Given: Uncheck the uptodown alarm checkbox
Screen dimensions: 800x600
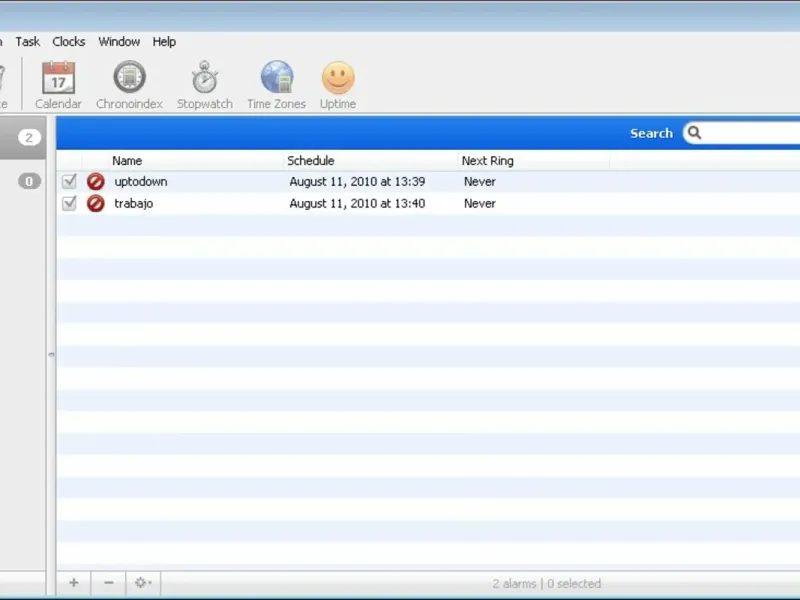Looking at the screenshot, I should [69, 181].
